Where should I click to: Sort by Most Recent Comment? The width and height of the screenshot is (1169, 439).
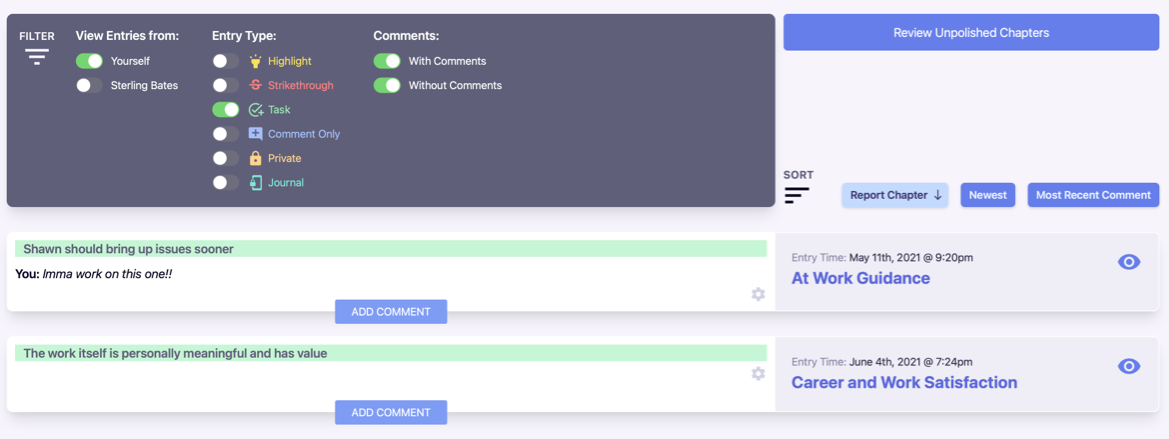[1092, 195]
